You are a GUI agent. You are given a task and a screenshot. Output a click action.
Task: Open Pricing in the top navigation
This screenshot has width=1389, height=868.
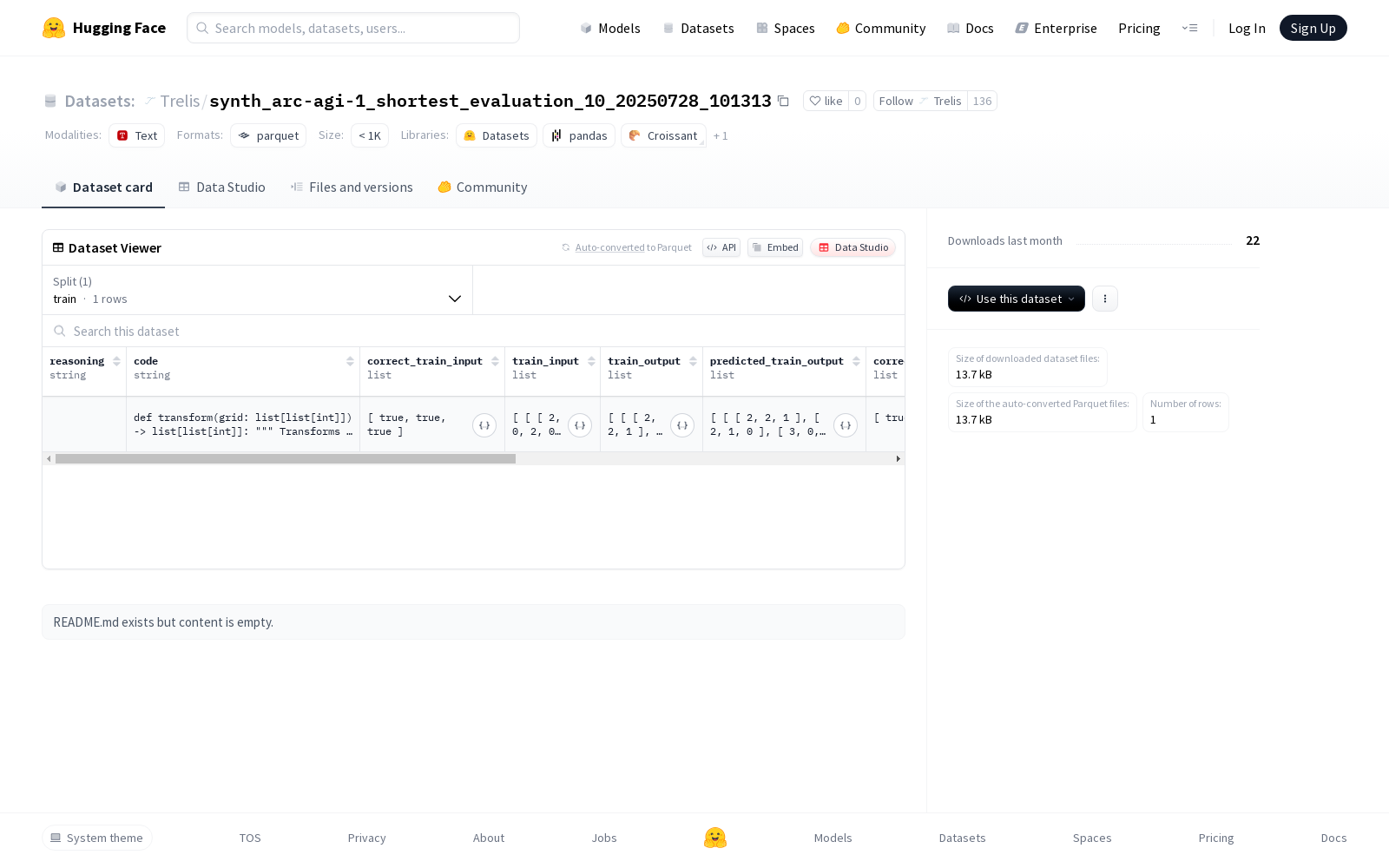[x=1139, y=28]
